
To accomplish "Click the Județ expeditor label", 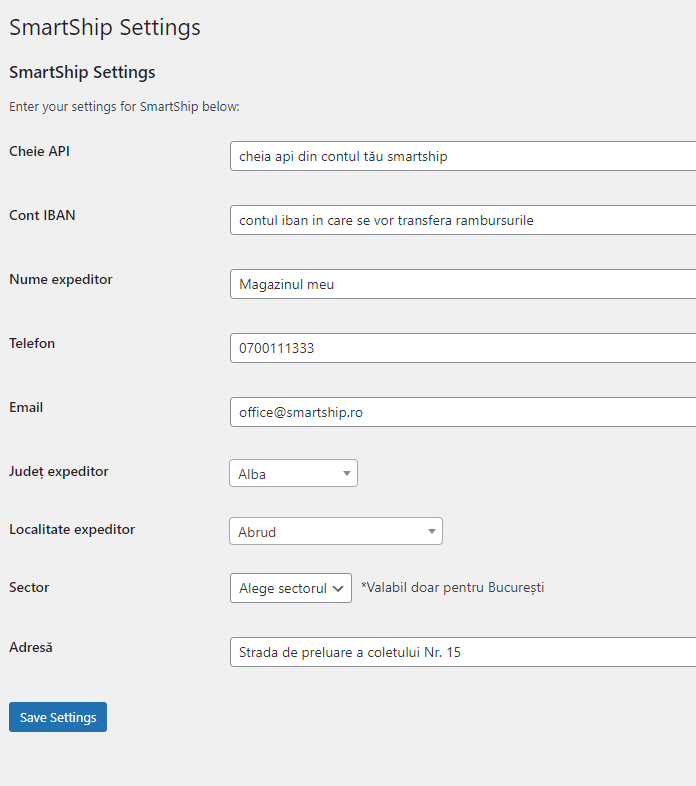I will click(x=59, y=471).
